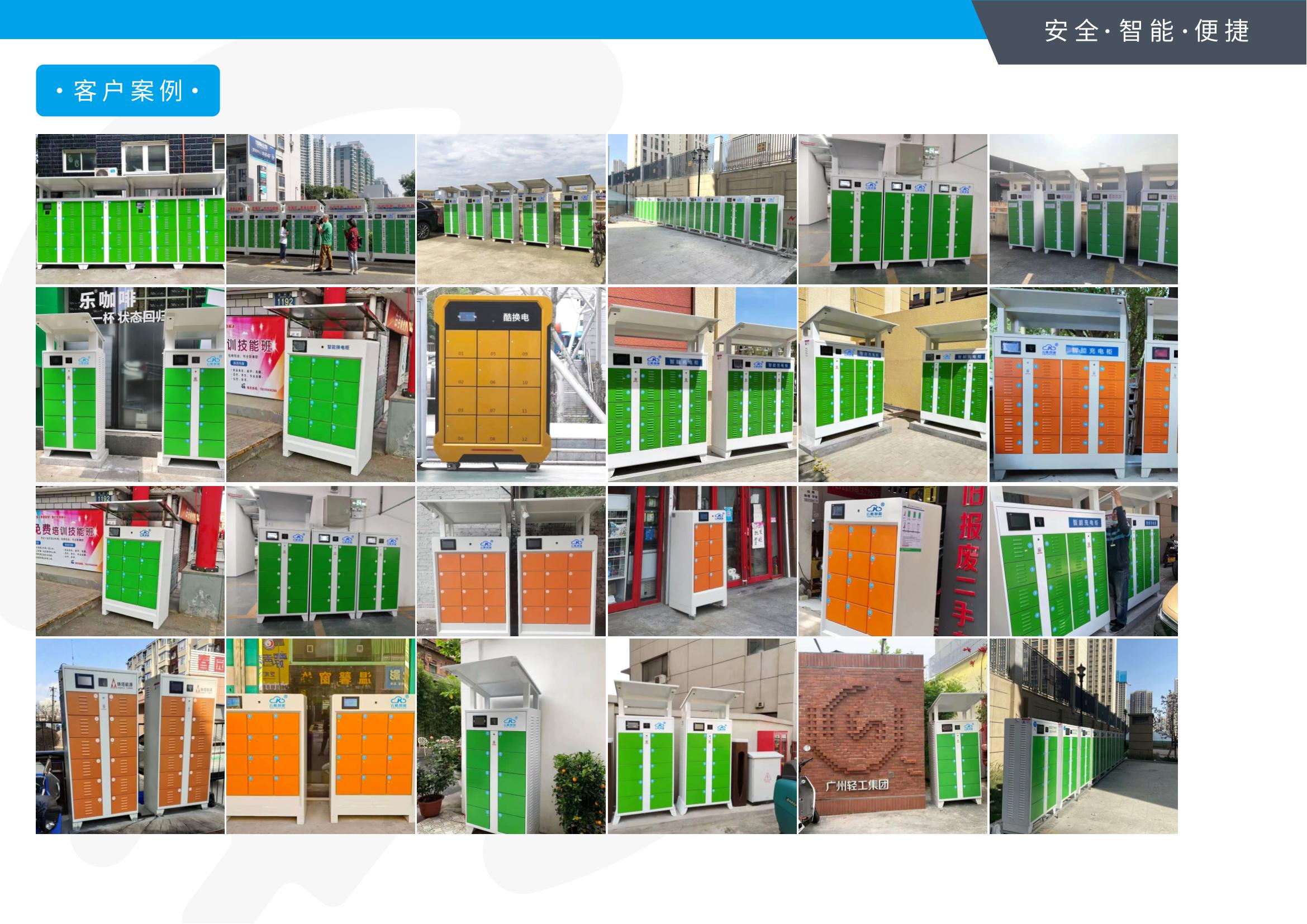The height and width of the screenshot is (924, 1307).
Task: Click the 训技能班 poster cabinet photo
Action: (x=321, y=384)
